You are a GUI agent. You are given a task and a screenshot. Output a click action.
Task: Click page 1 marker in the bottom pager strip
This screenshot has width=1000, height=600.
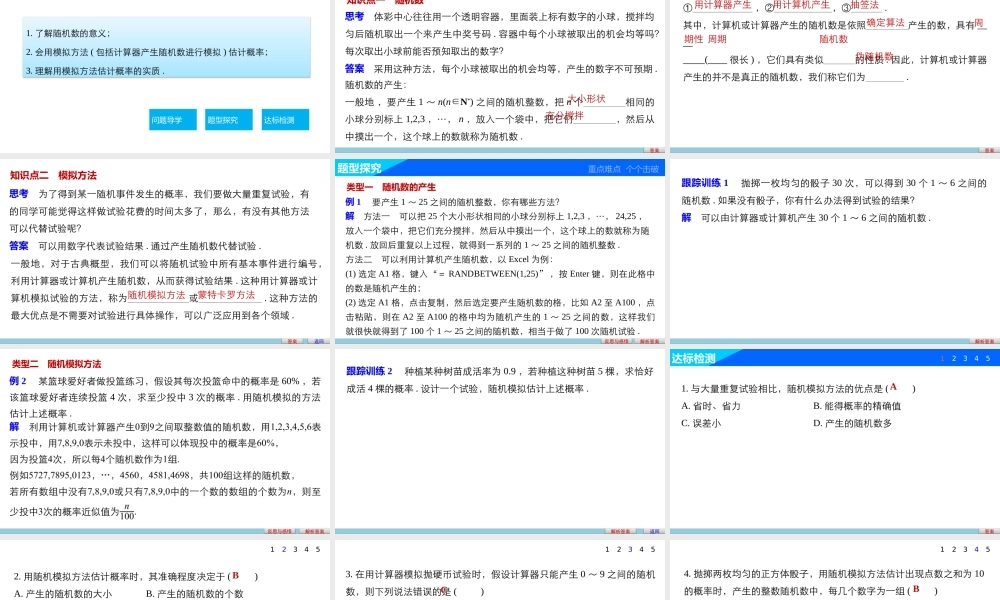point(272,548)
